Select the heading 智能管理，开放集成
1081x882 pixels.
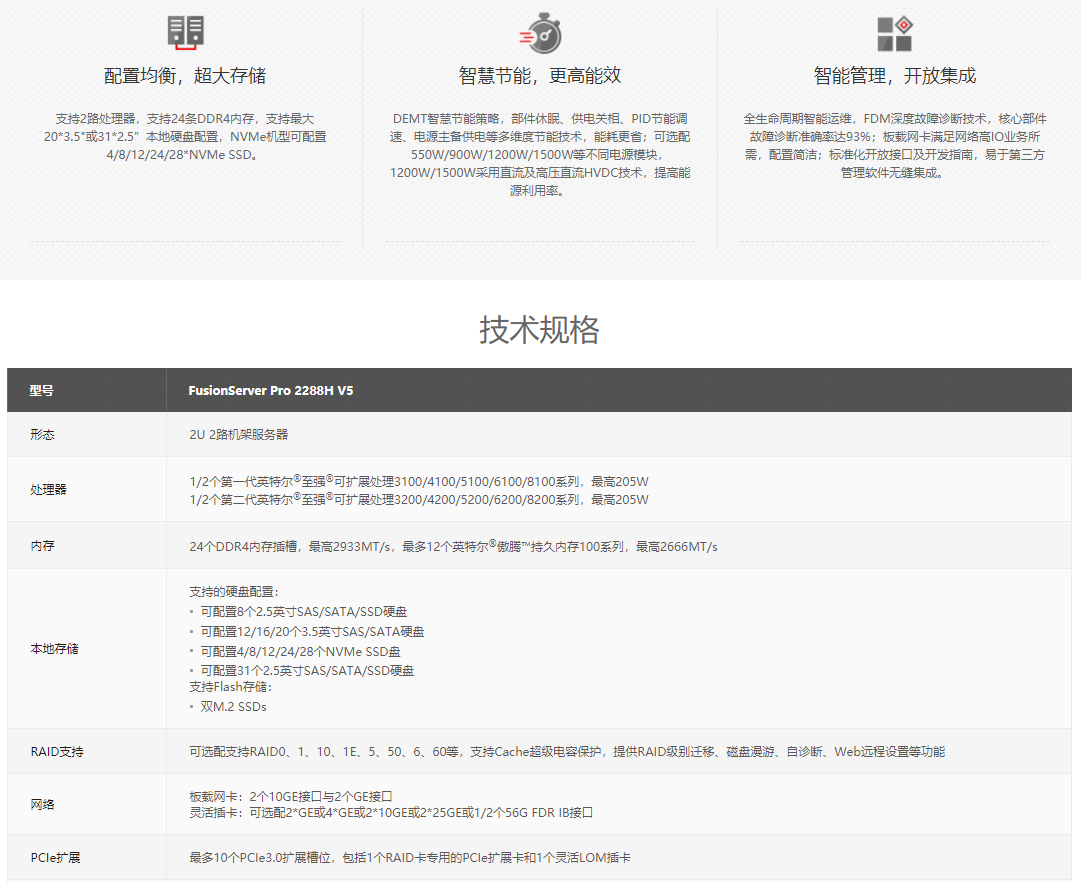pyautogui.click(x=895, y=76)
